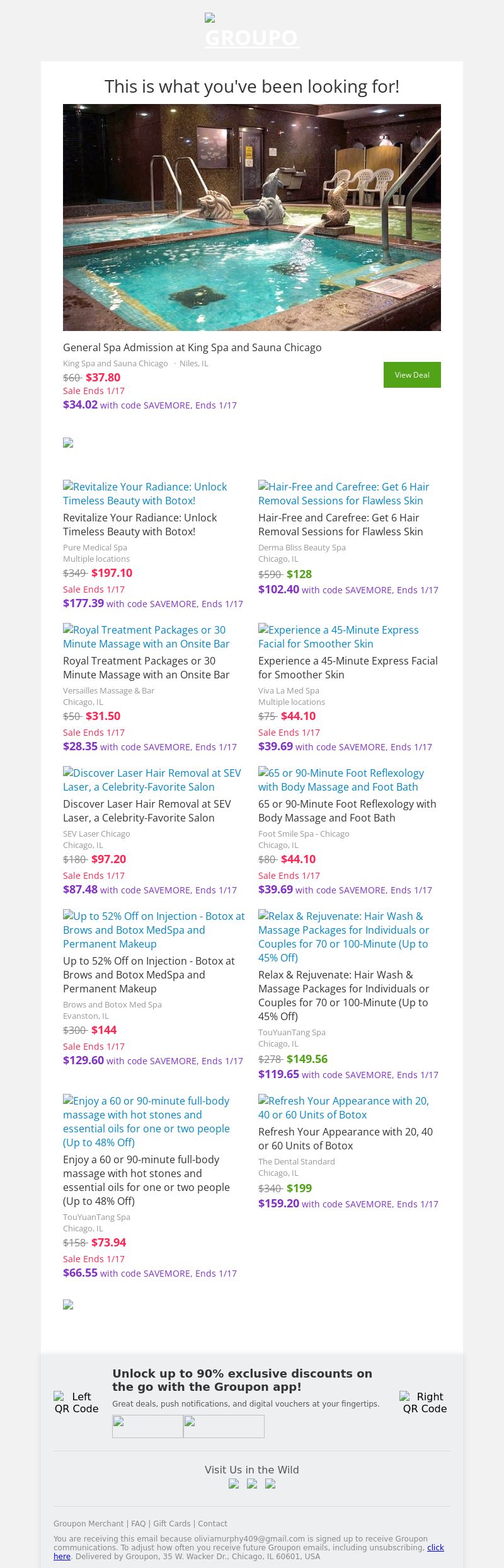
Task: Click the middle social icon under Visit Us
Action: click(252, 1484)
